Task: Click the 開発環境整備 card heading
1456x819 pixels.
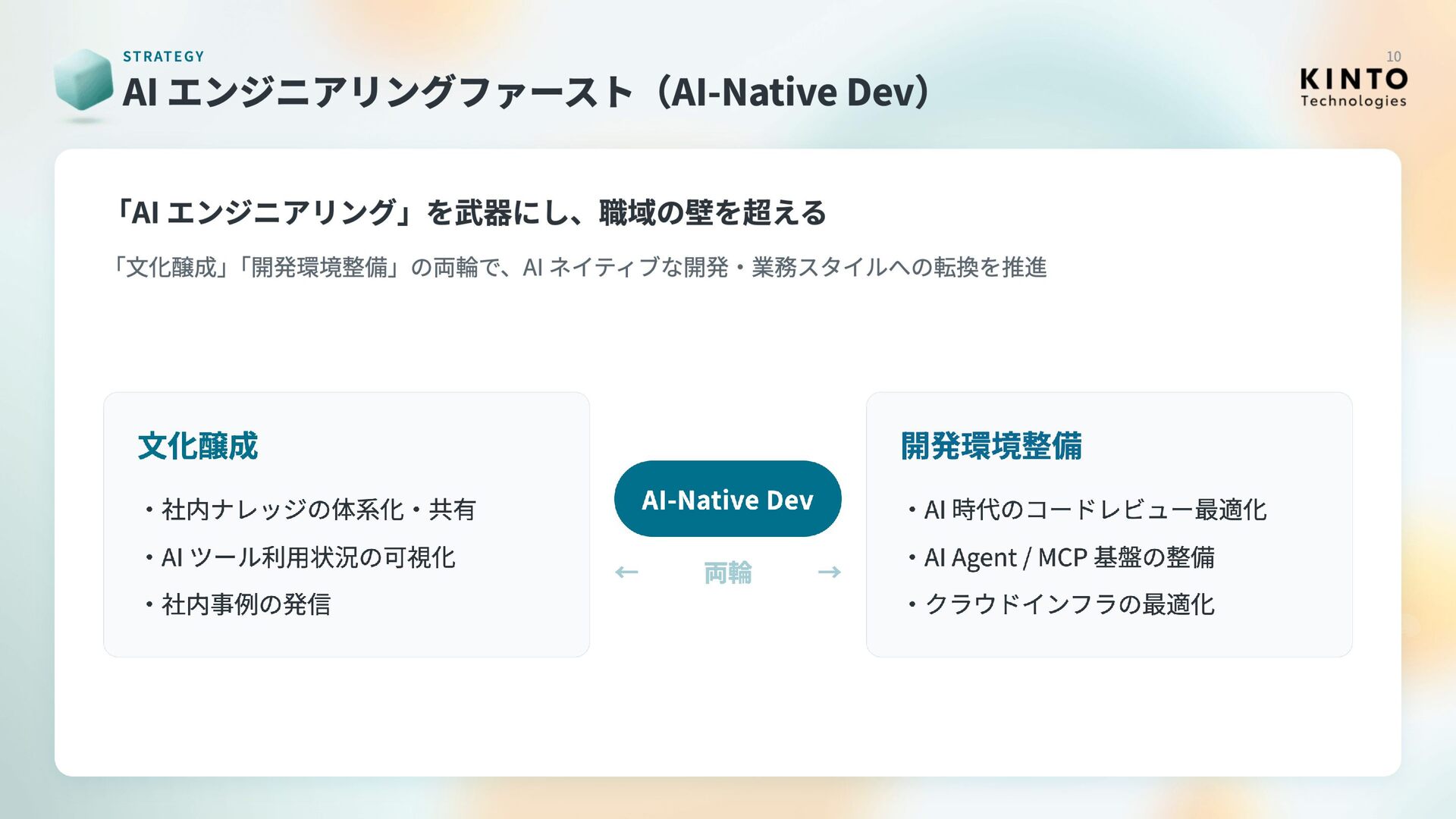Action: pyautogui.click(x=991, y=446)
